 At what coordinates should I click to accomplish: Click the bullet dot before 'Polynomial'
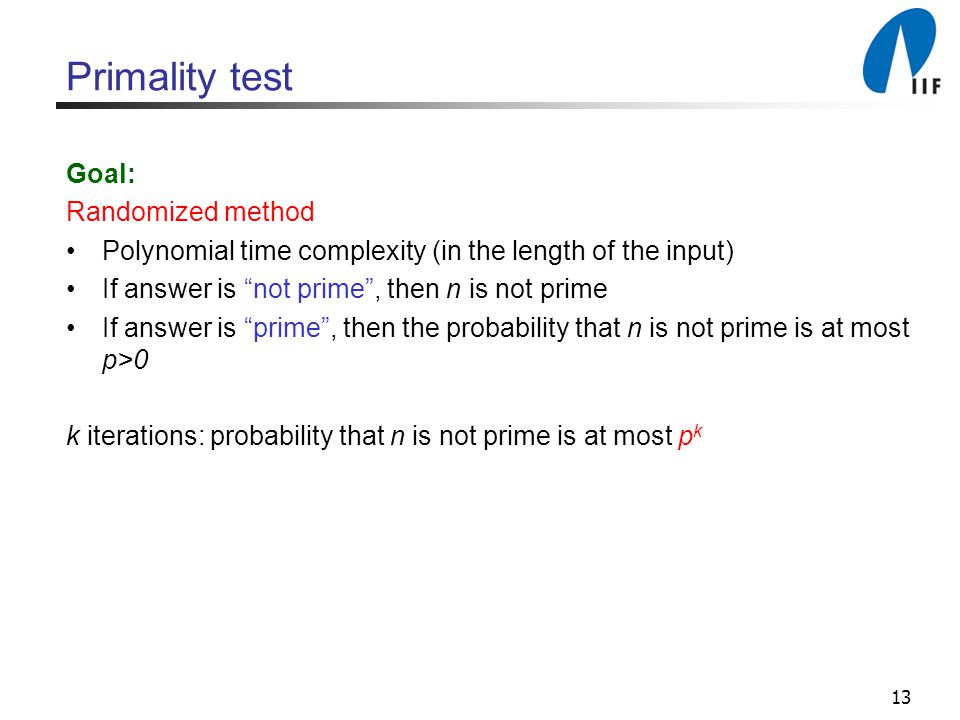tap(72, 252)
